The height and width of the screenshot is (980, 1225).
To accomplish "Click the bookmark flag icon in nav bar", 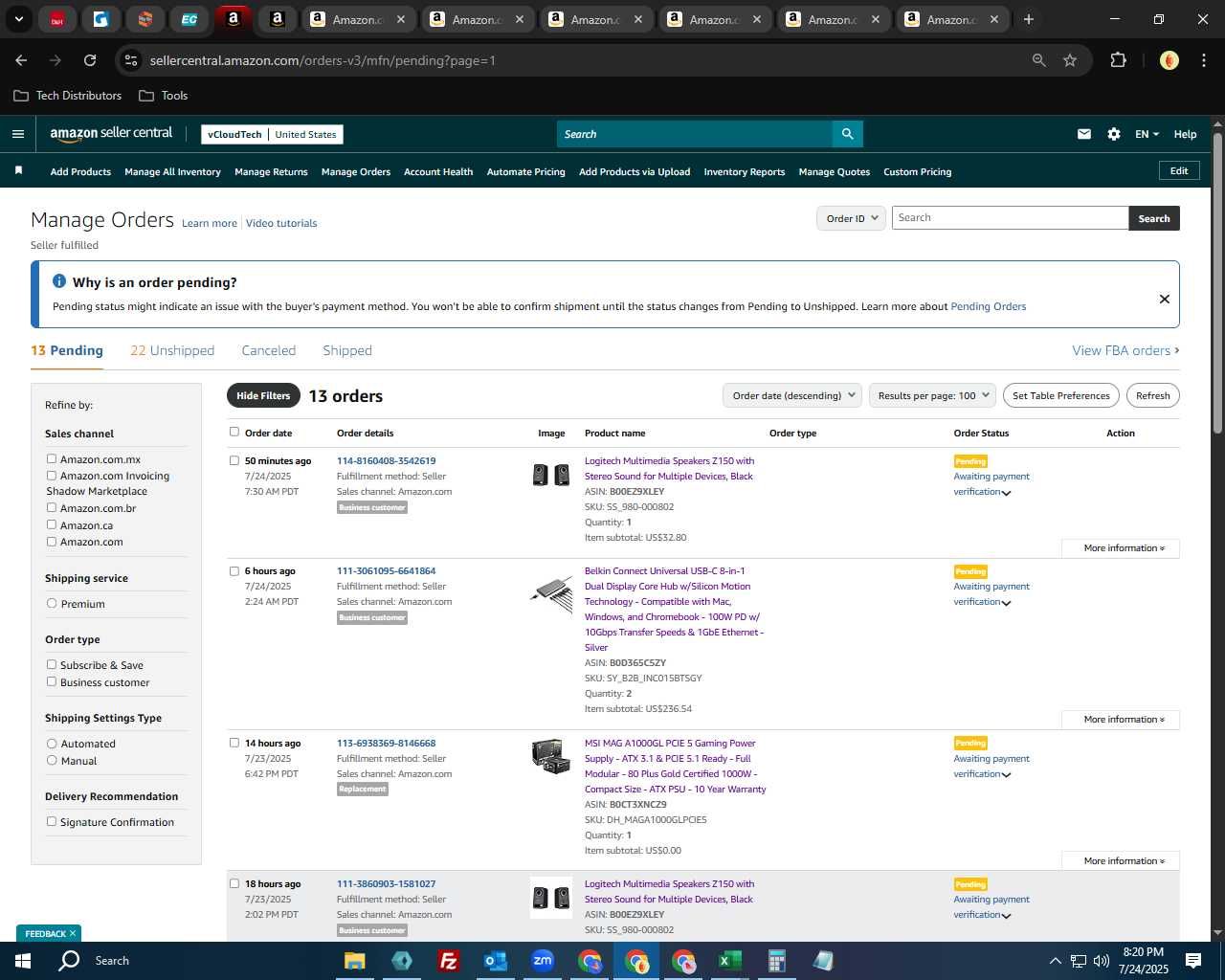I will tap(18, 170).
